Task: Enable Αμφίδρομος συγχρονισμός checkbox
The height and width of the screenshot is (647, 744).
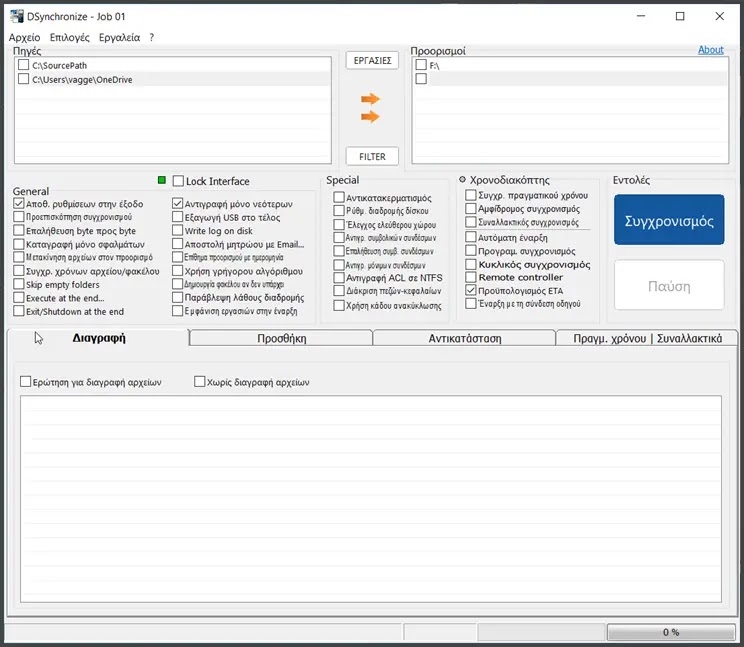Action: pos(471,209)
